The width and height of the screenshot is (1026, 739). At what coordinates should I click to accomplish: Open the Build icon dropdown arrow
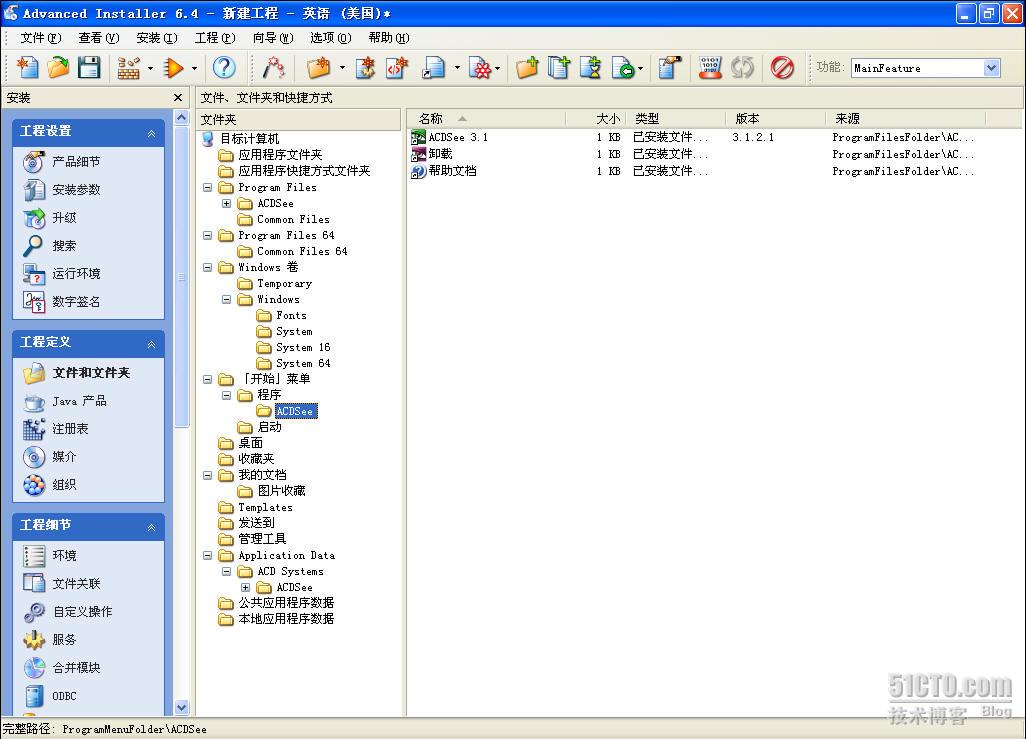(x=150, y=68)
